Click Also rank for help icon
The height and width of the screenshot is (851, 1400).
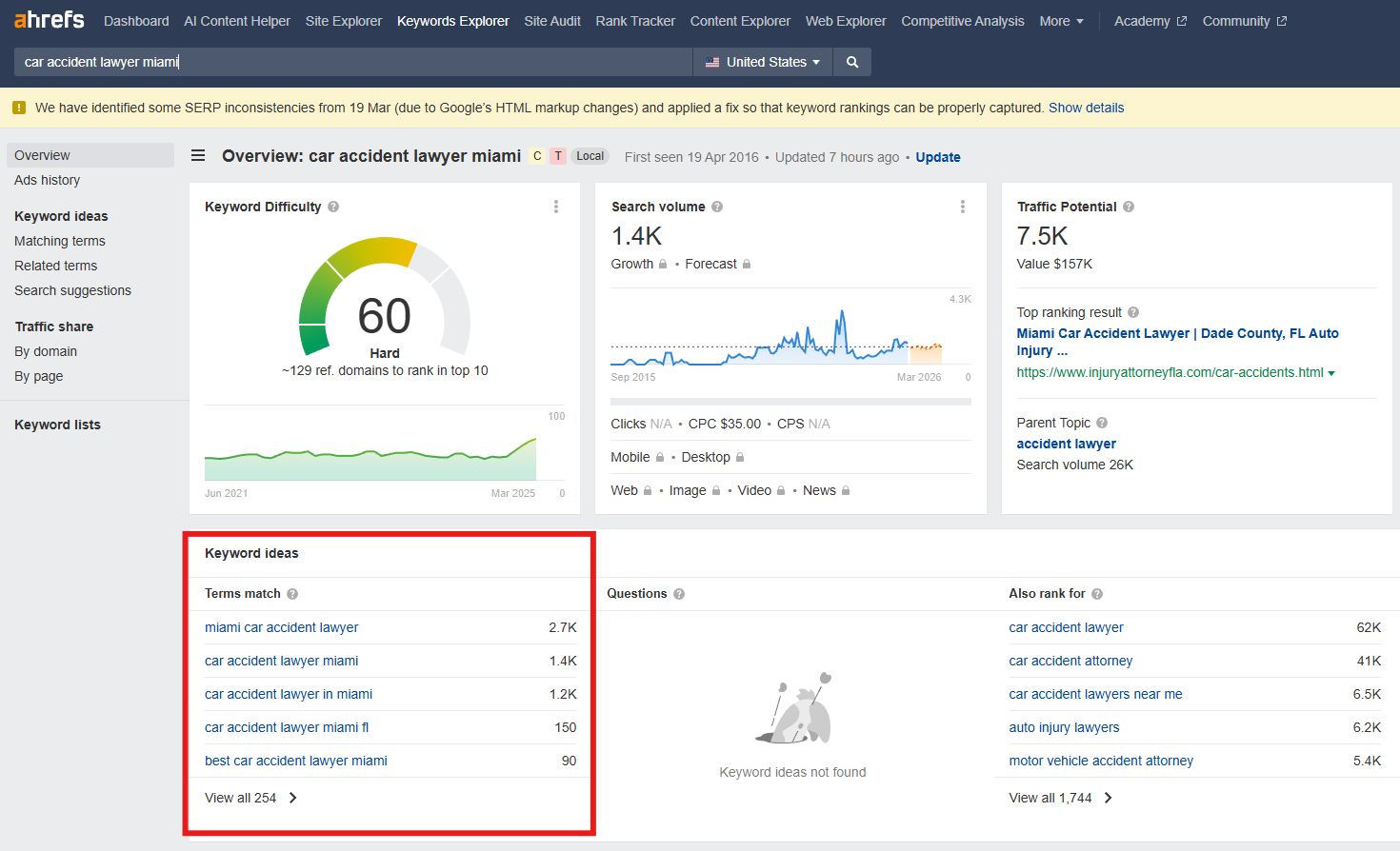(1097, 594)
